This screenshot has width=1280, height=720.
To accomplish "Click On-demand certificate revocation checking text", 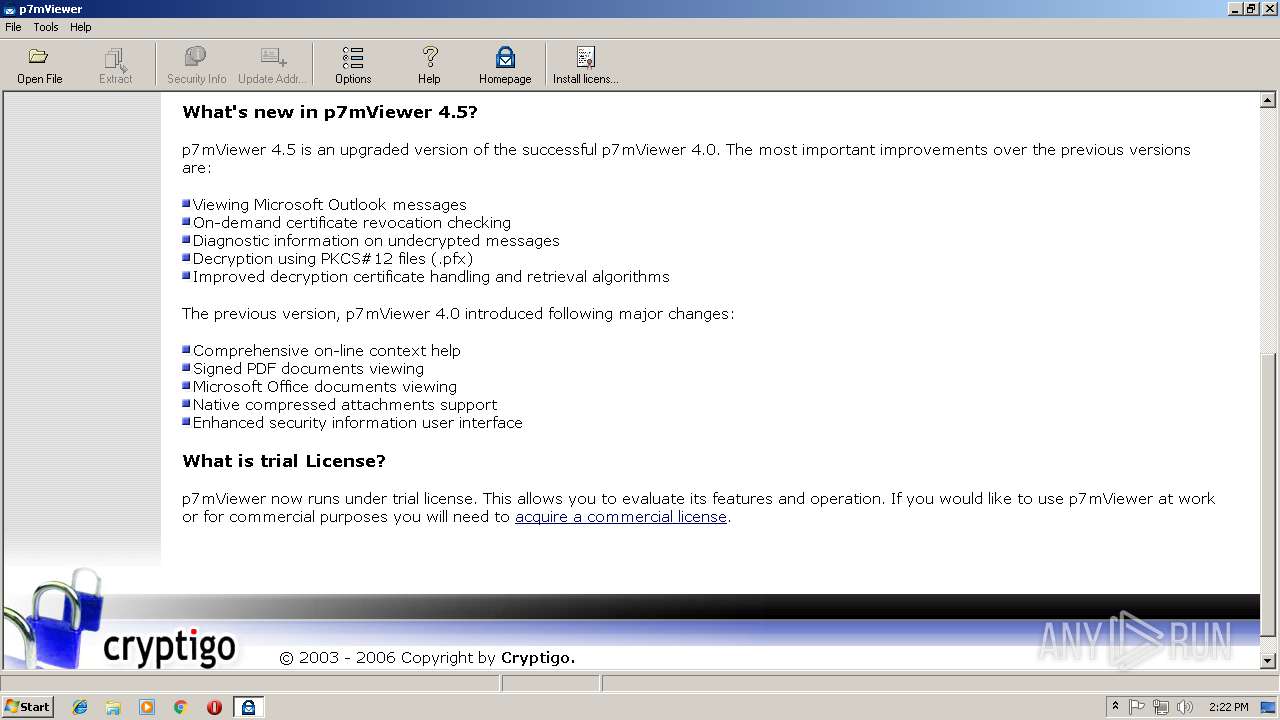I will 351,223.
